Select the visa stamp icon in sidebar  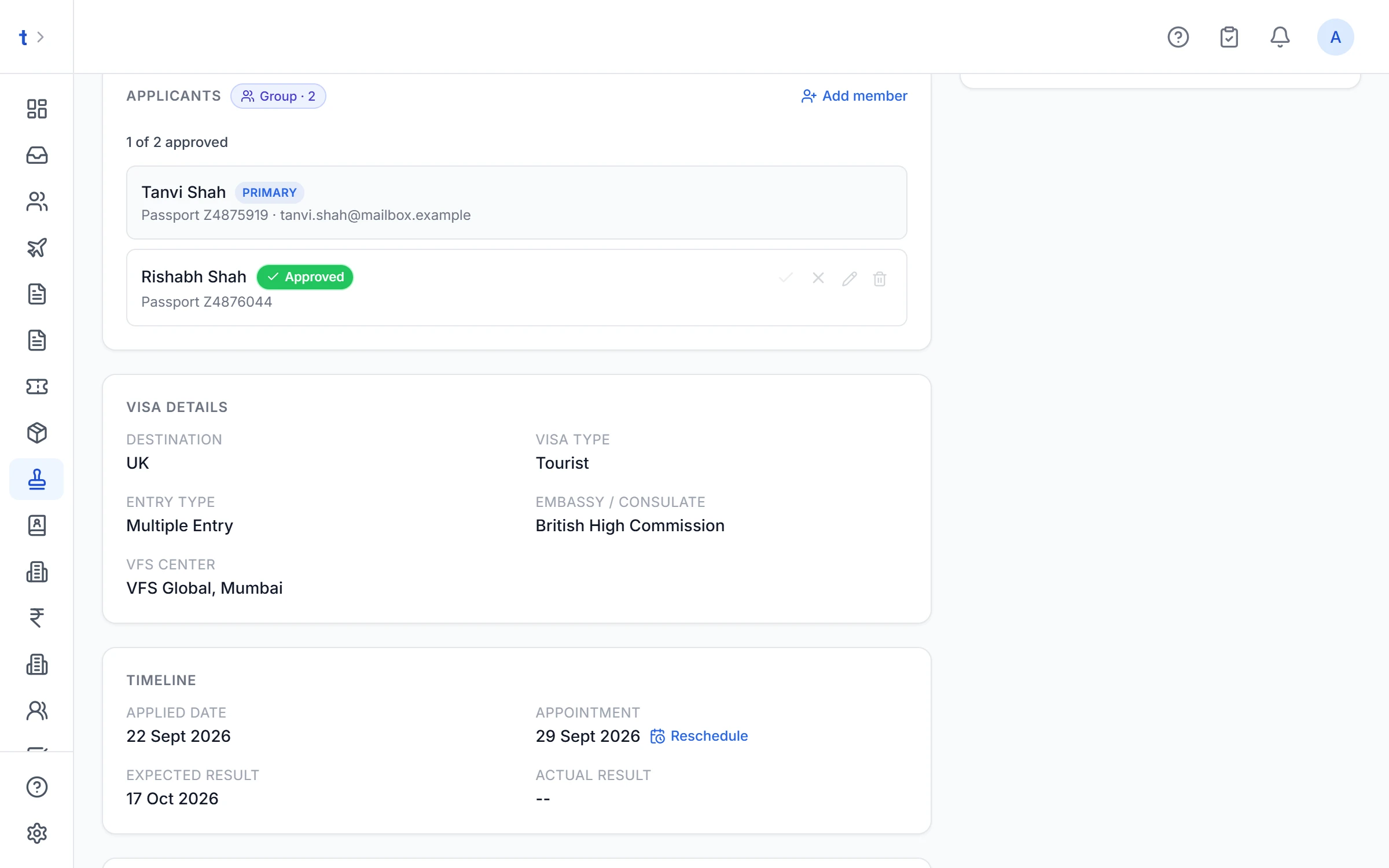coord(37,479)
